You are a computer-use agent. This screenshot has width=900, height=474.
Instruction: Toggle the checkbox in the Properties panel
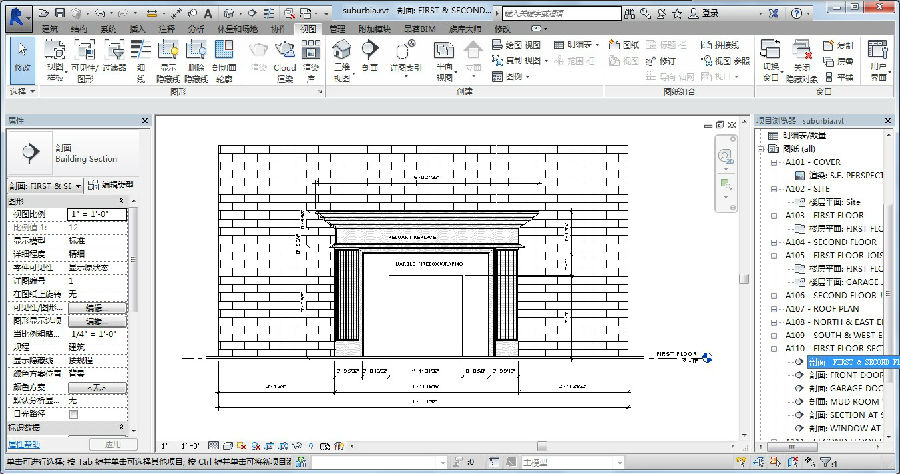[73, 413]
